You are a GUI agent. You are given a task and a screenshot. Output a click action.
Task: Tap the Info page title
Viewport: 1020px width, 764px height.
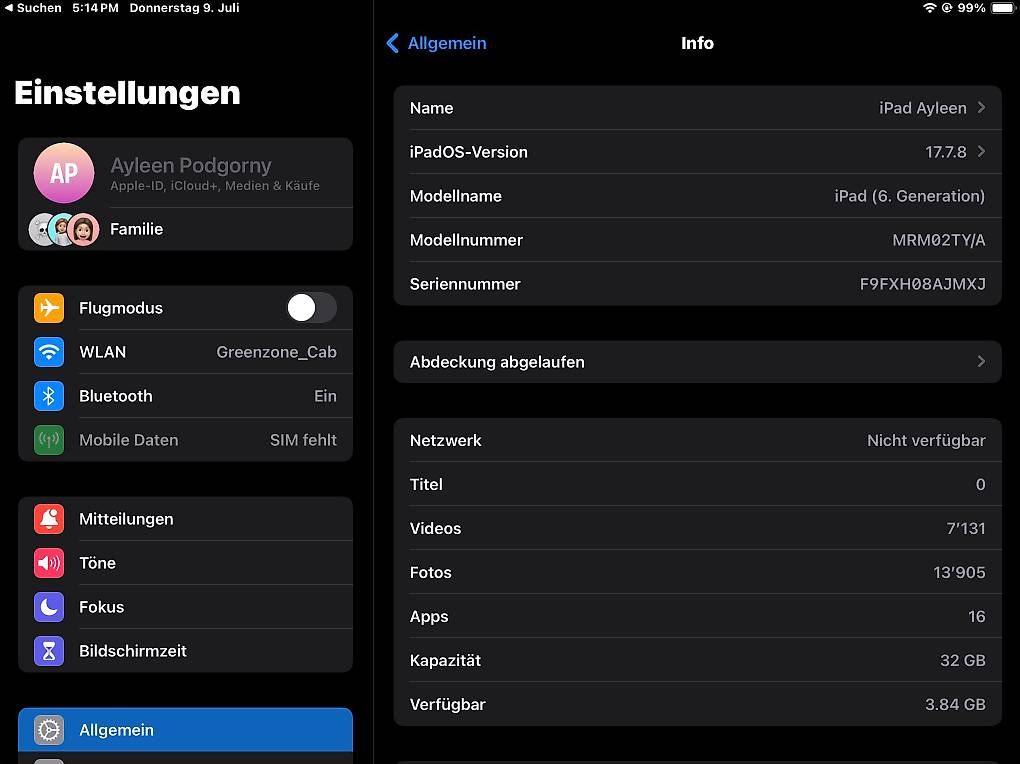697,43
